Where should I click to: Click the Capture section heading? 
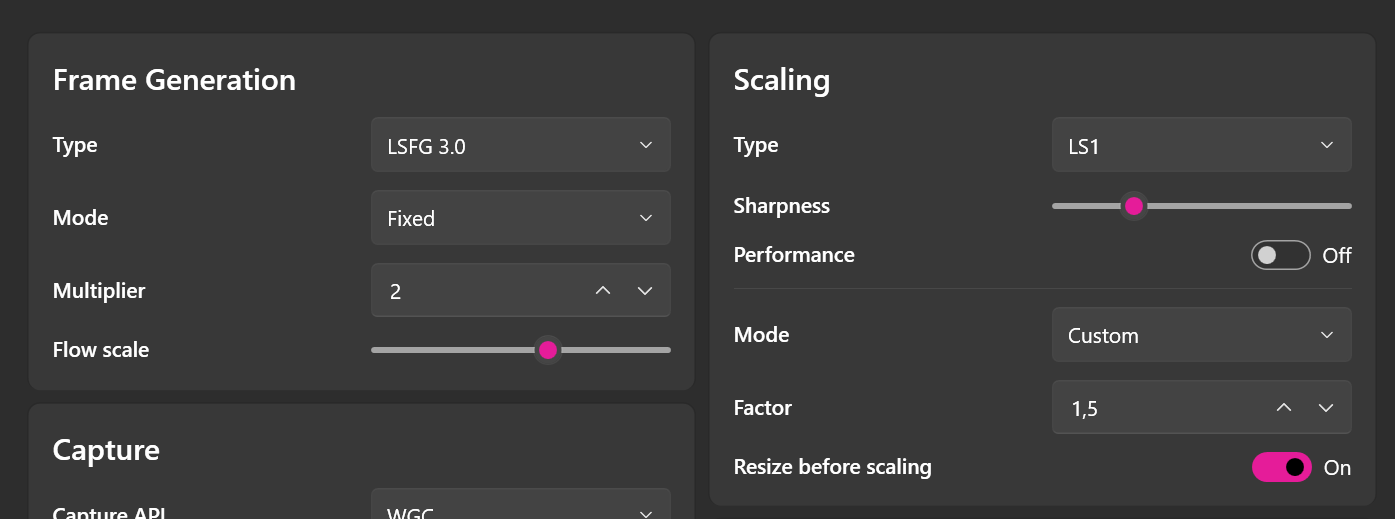[106, 450]
